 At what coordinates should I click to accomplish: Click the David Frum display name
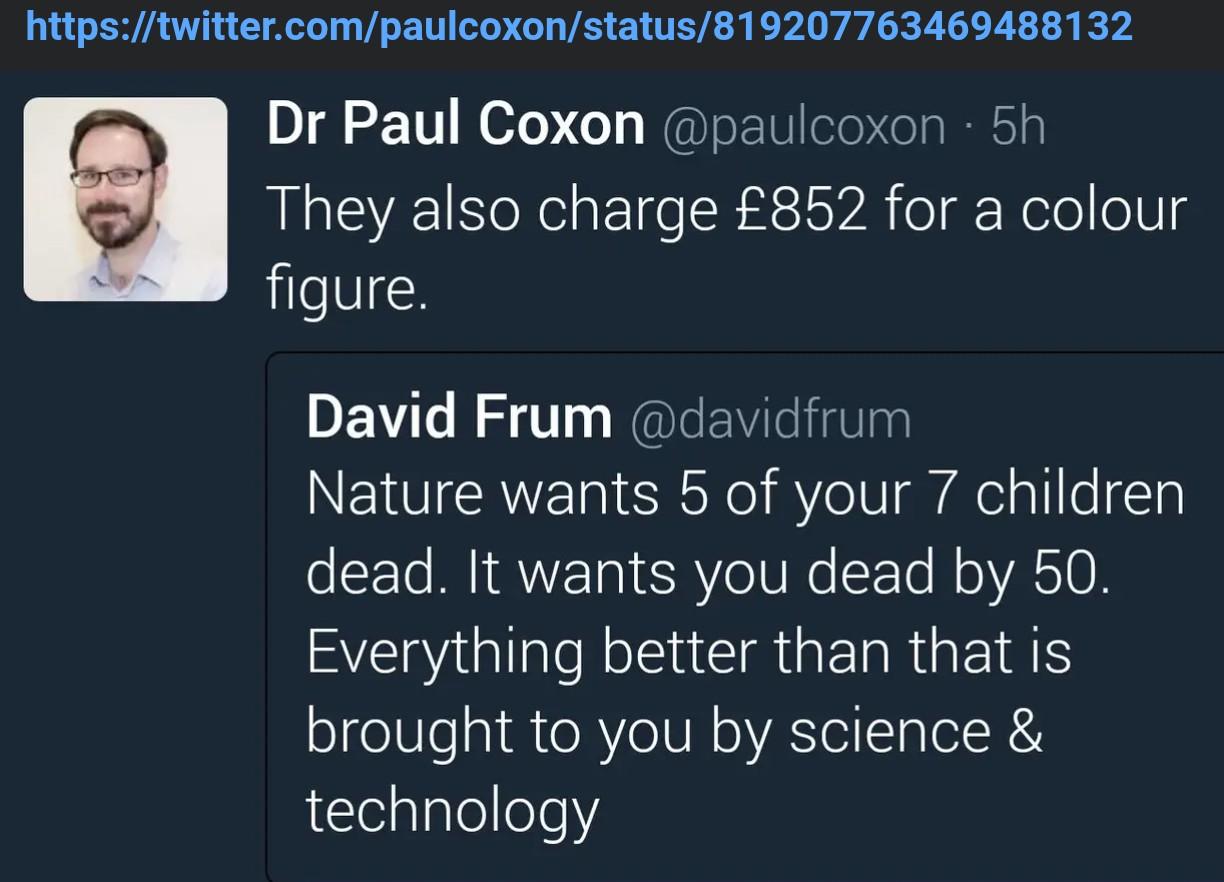pos(459,417)
